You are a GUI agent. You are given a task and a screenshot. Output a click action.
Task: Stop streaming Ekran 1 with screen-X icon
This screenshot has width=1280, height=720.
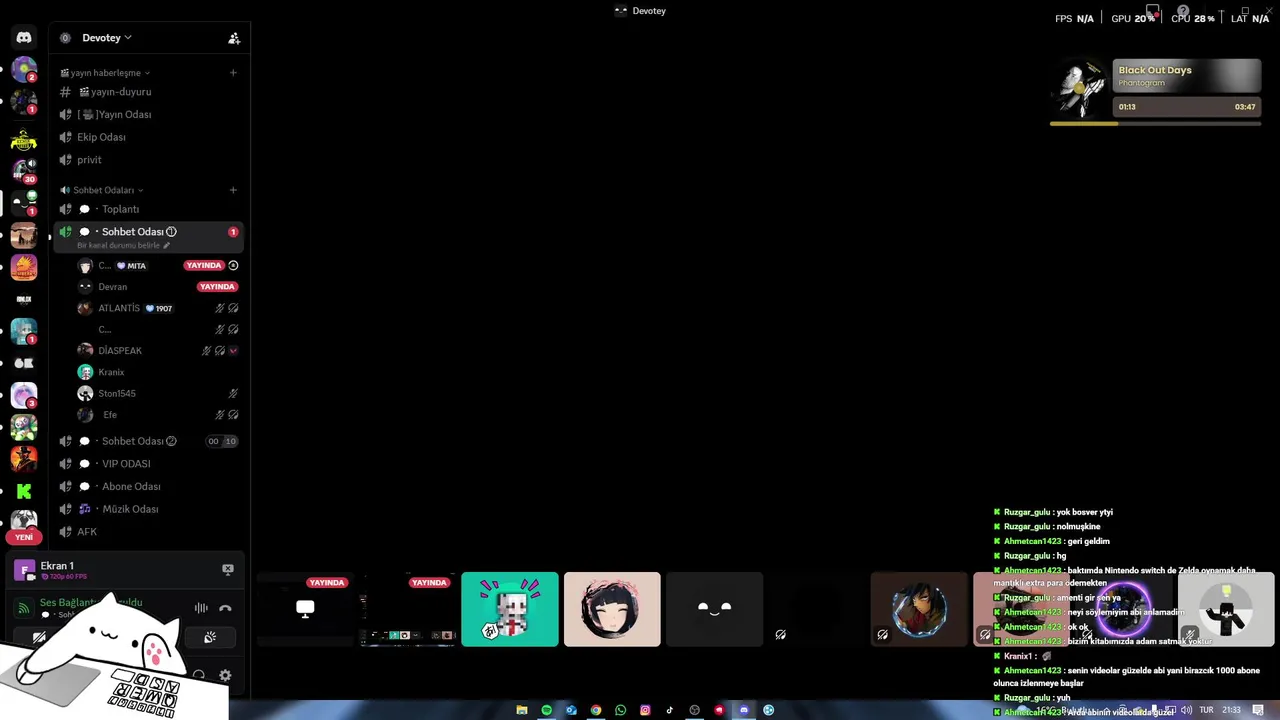[x=228, y=569]
